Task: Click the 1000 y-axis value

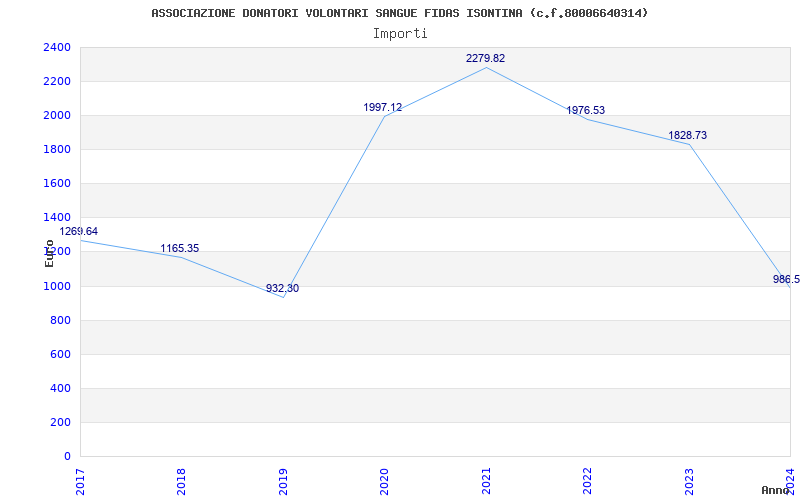Action: click(x=57, y=286)
